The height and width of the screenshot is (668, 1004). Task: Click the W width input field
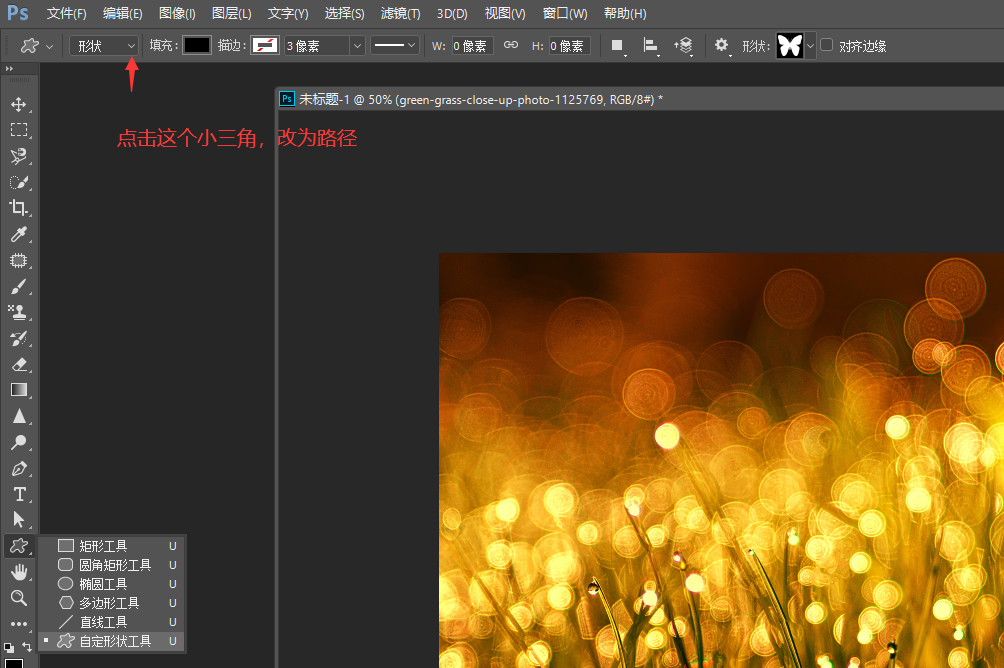click(x=472, y=46)
